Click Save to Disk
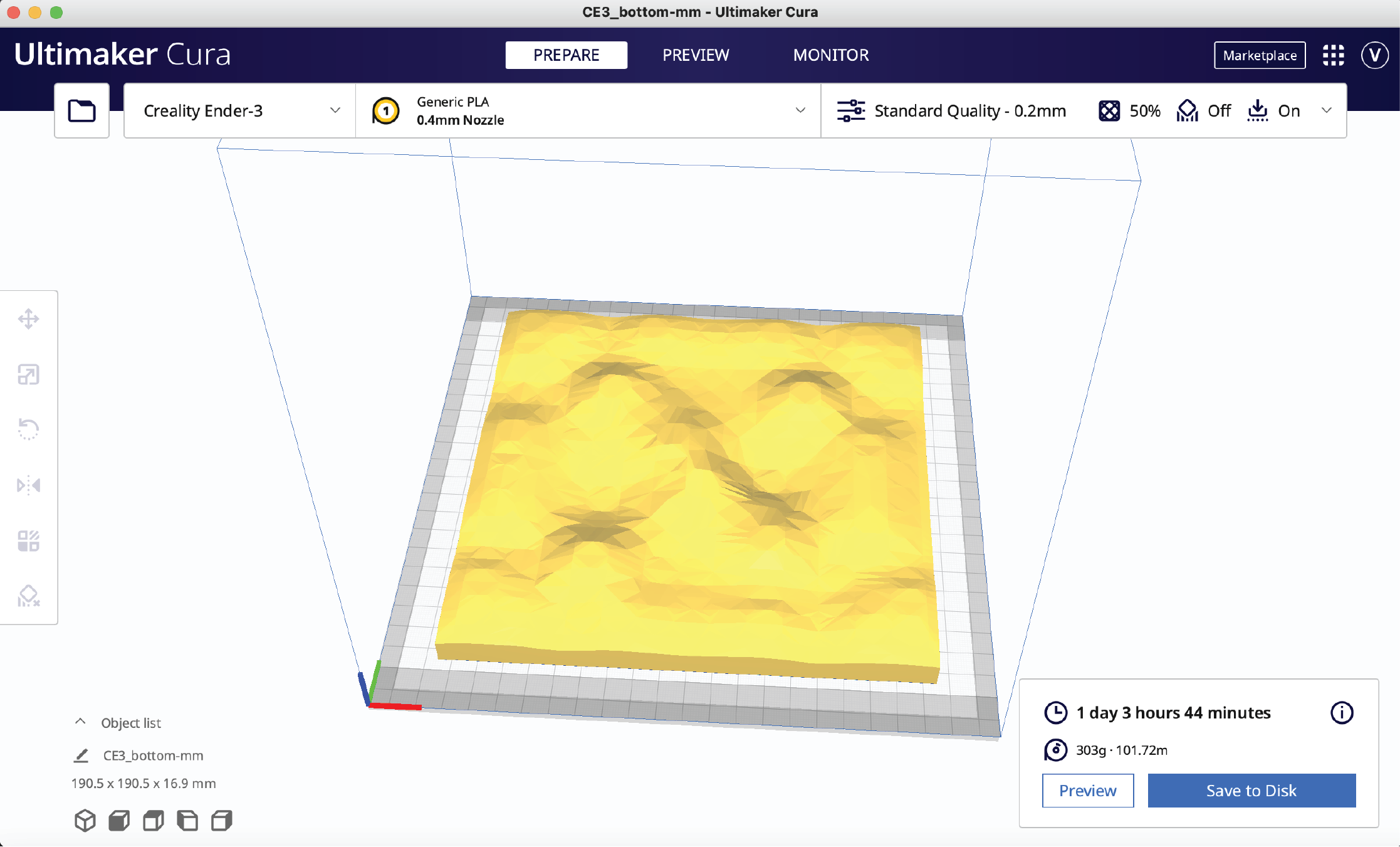The image size is (1400, 847). click(1251, 791)
